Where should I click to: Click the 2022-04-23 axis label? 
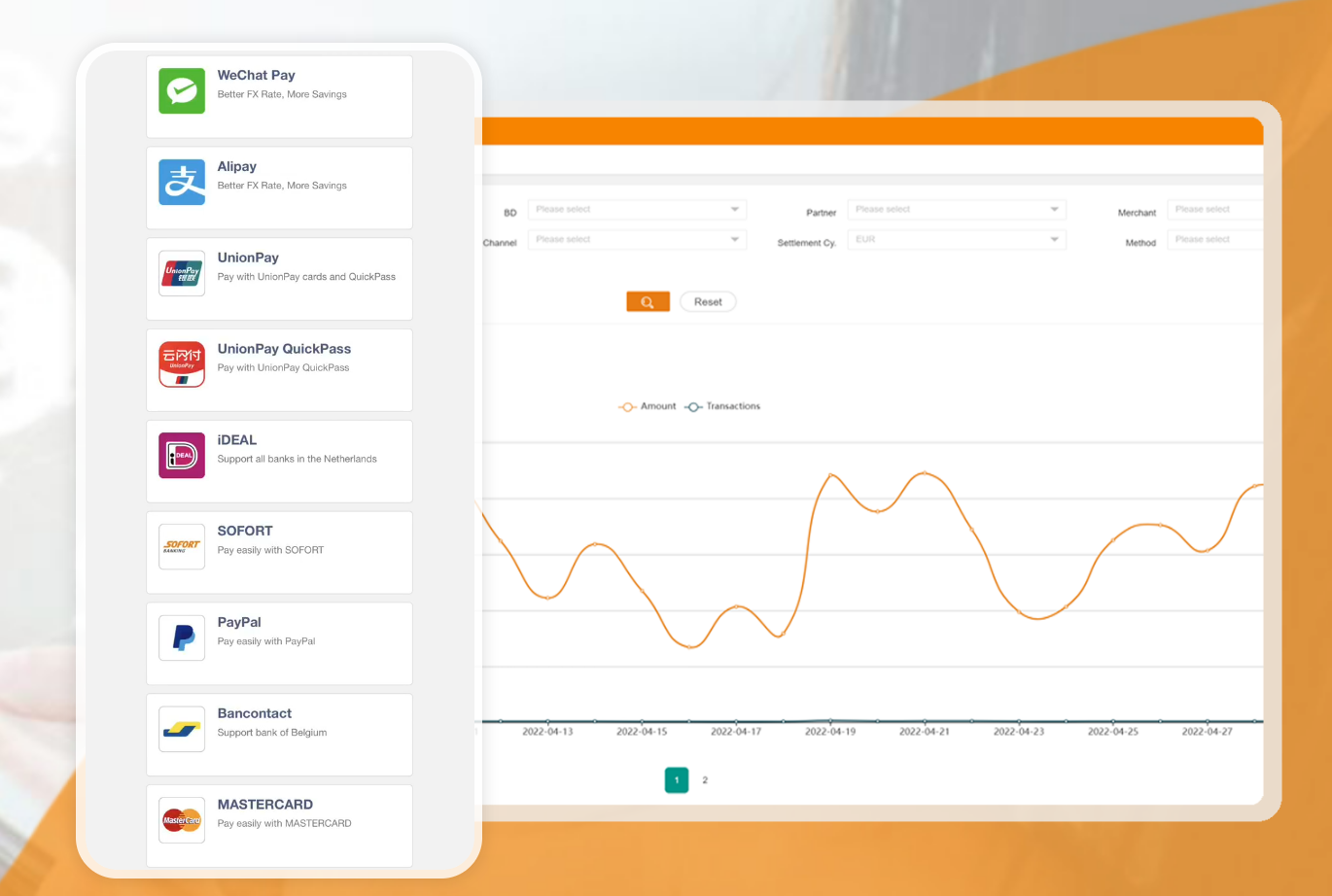point(1019,732)
